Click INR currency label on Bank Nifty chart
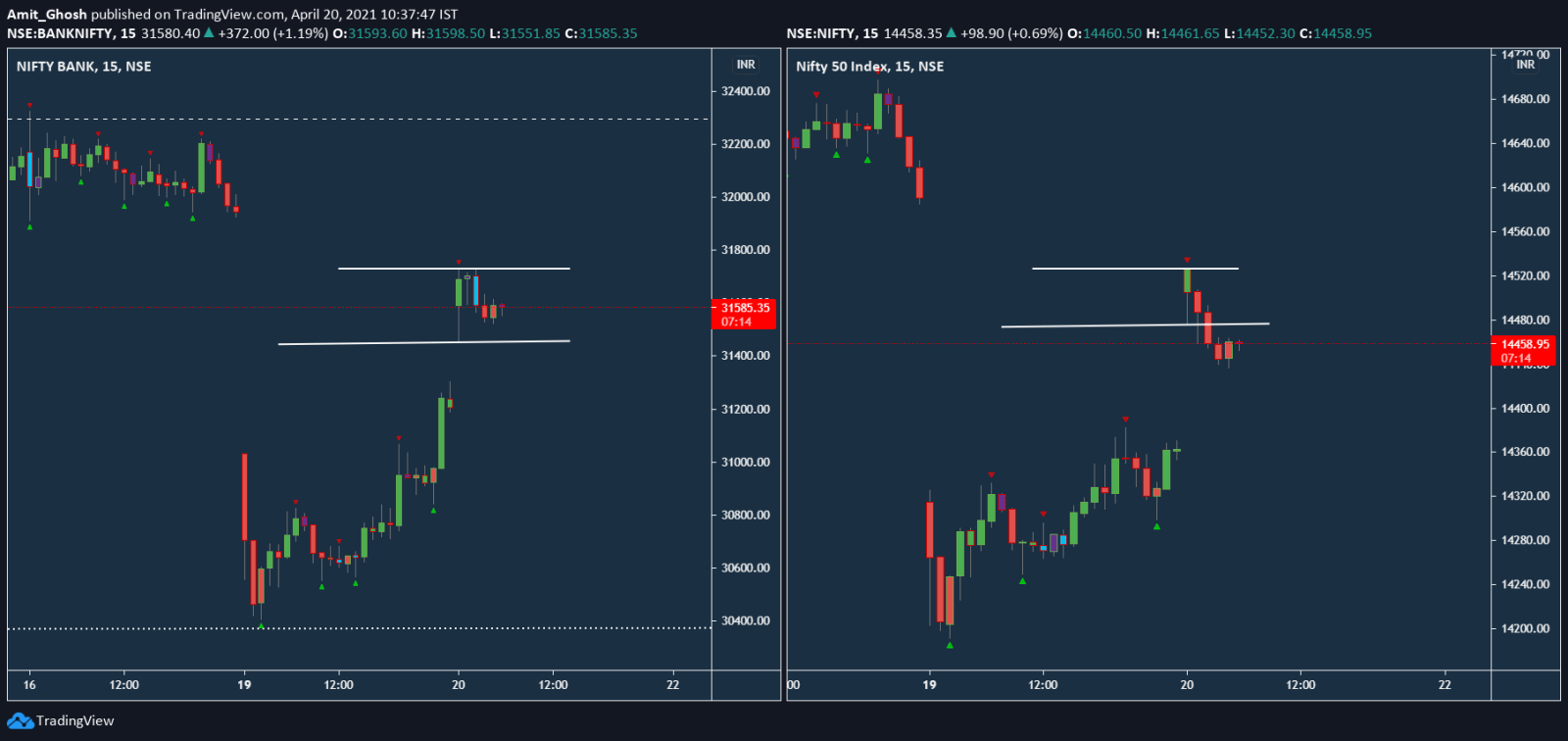This screenshot has height=741, width=1568. coord(746,65)
